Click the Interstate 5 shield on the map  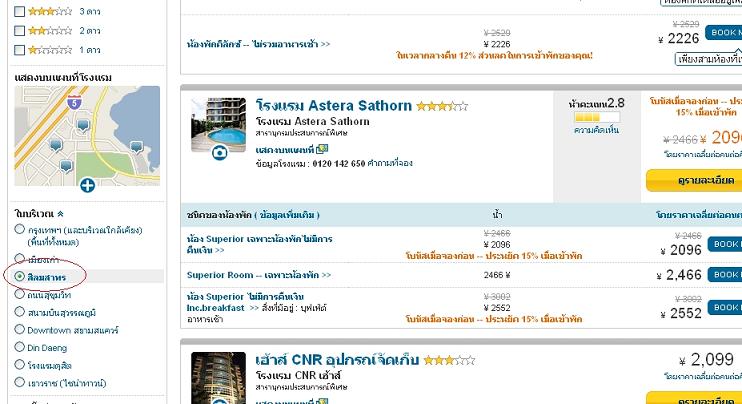74,101
